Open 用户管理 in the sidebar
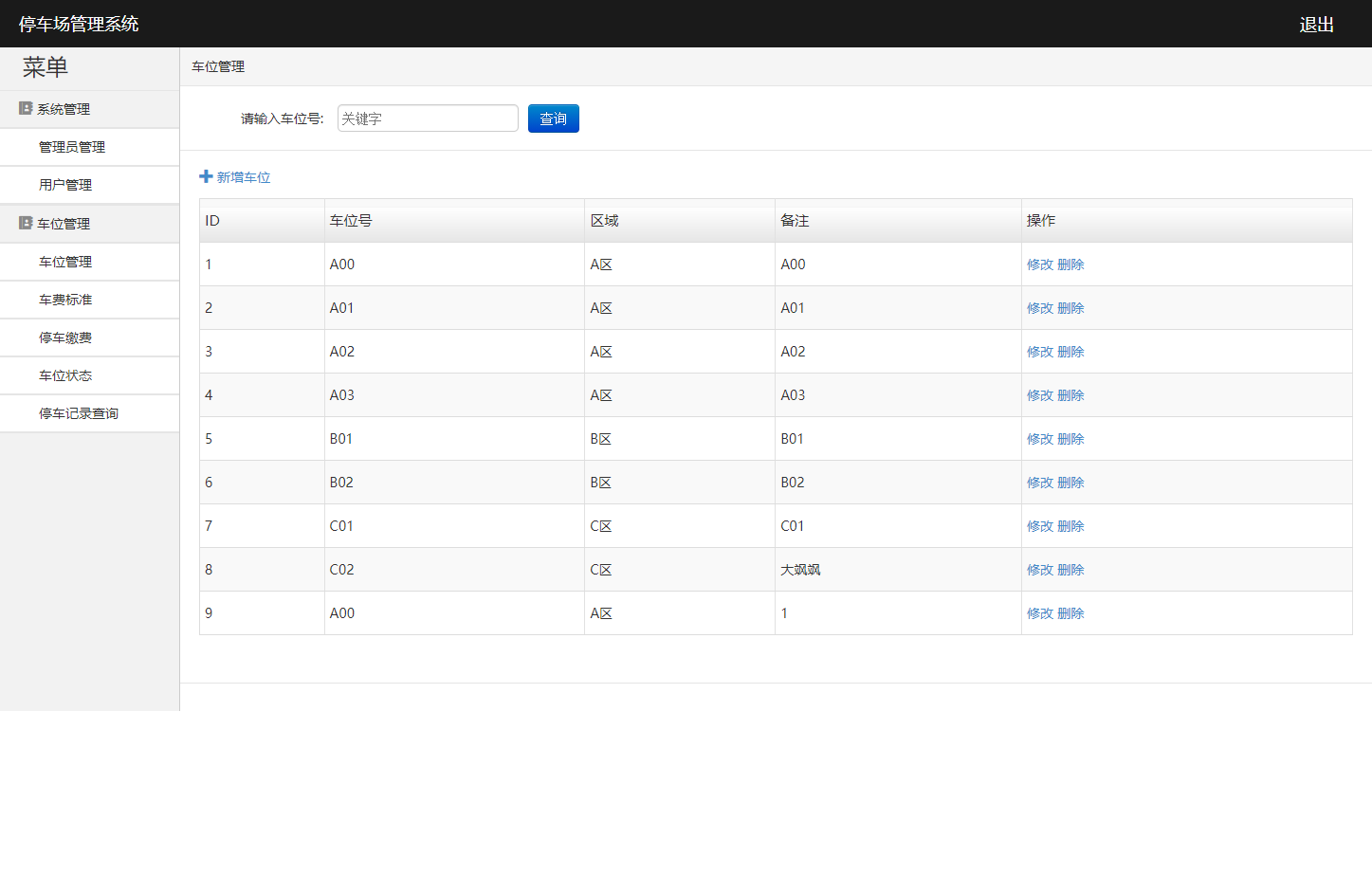This screenshot has width=1372, height=894. tap(65, 186)
